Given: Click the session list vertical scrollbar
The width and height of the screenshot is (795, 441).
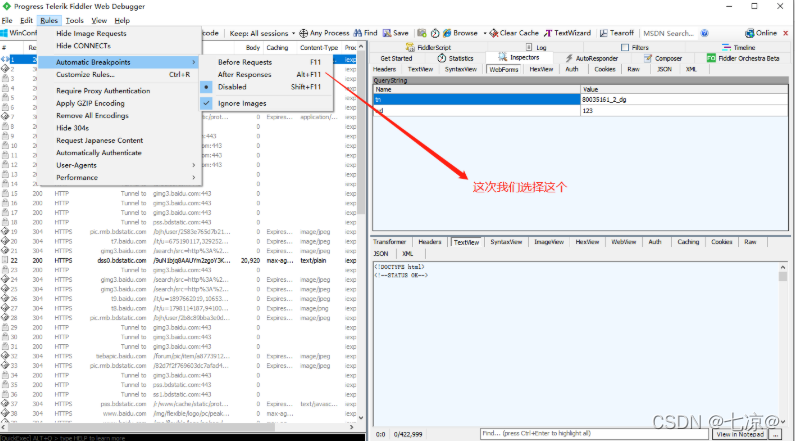Looking at the screenshot, I should click(361, 231).
